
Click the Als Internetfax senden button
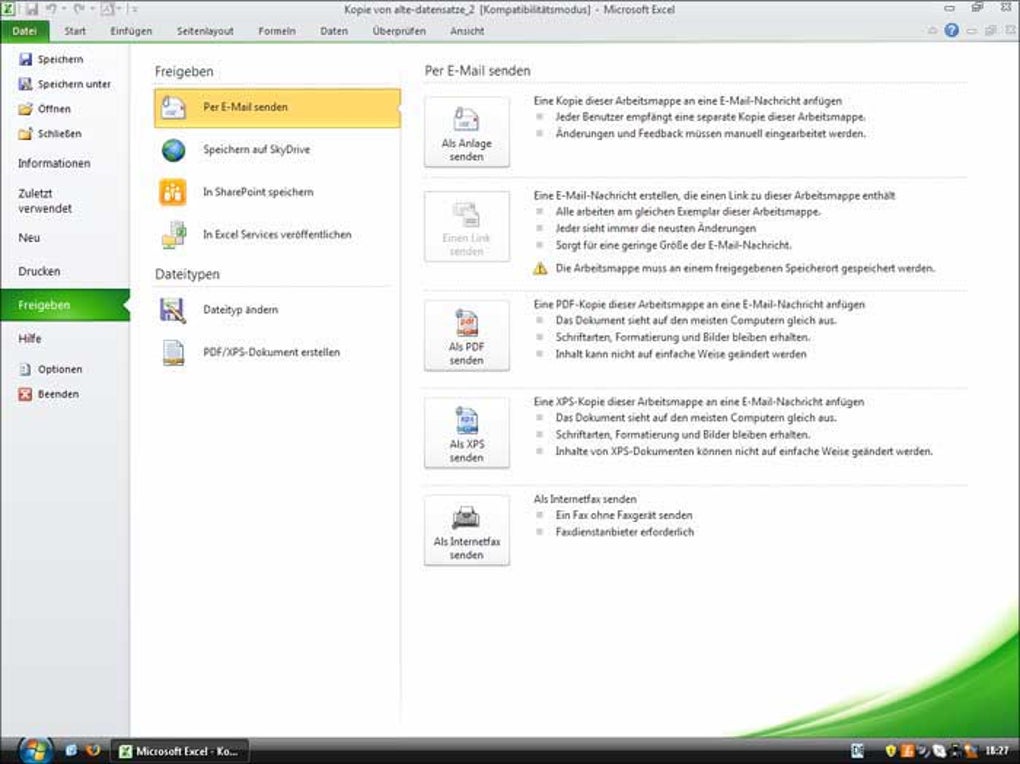coord(466,531)
